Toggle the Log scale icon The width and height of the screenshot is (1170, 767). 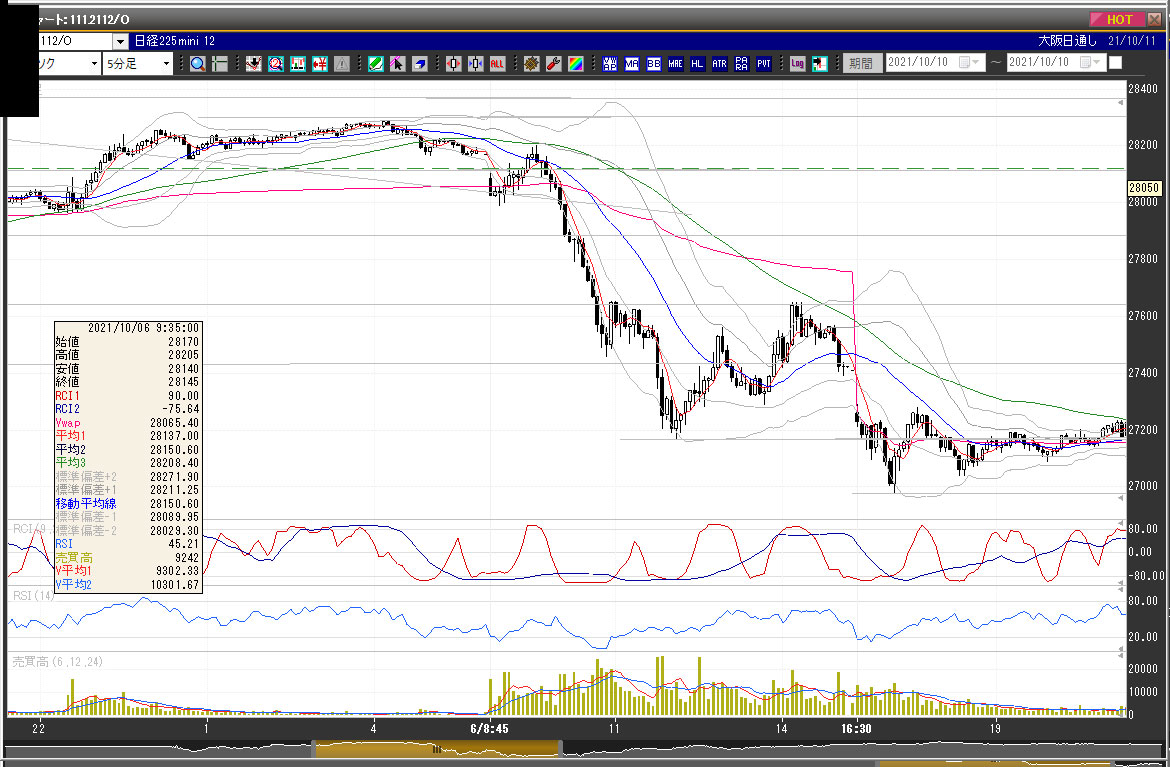click(x=798, y=64)
